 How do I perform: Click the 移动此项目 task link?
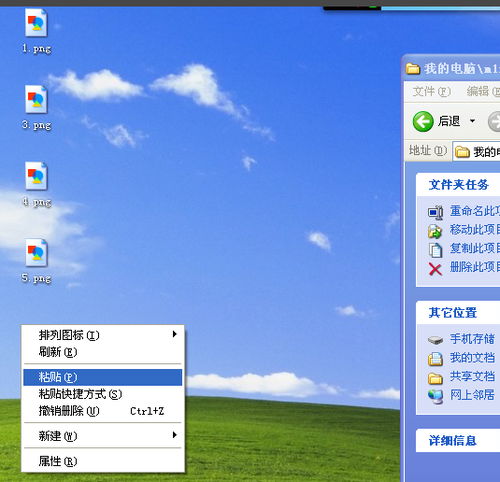coord(475,230)
